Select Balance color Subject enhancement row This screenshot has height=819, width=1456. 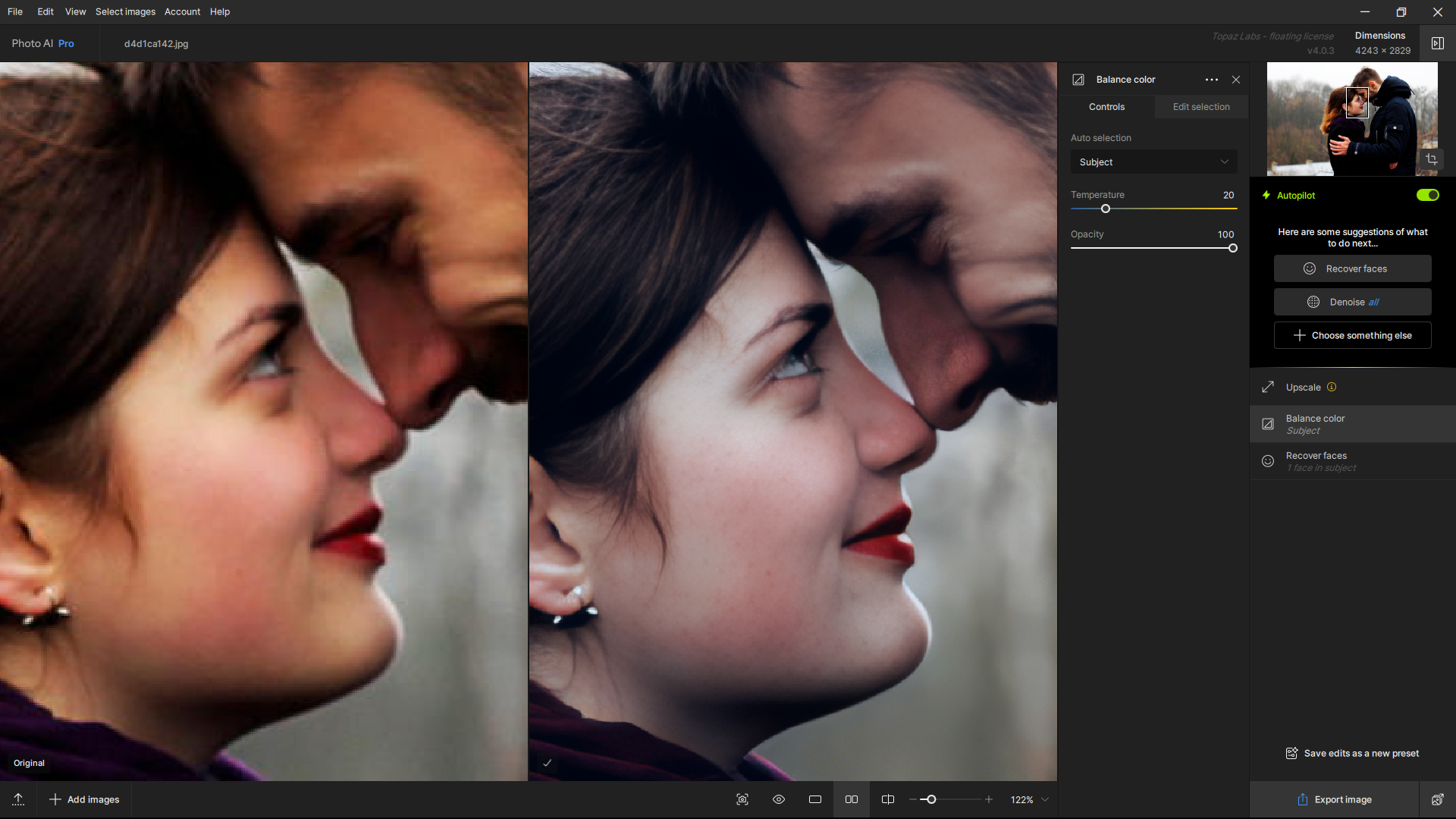[x=1352, y=424]
